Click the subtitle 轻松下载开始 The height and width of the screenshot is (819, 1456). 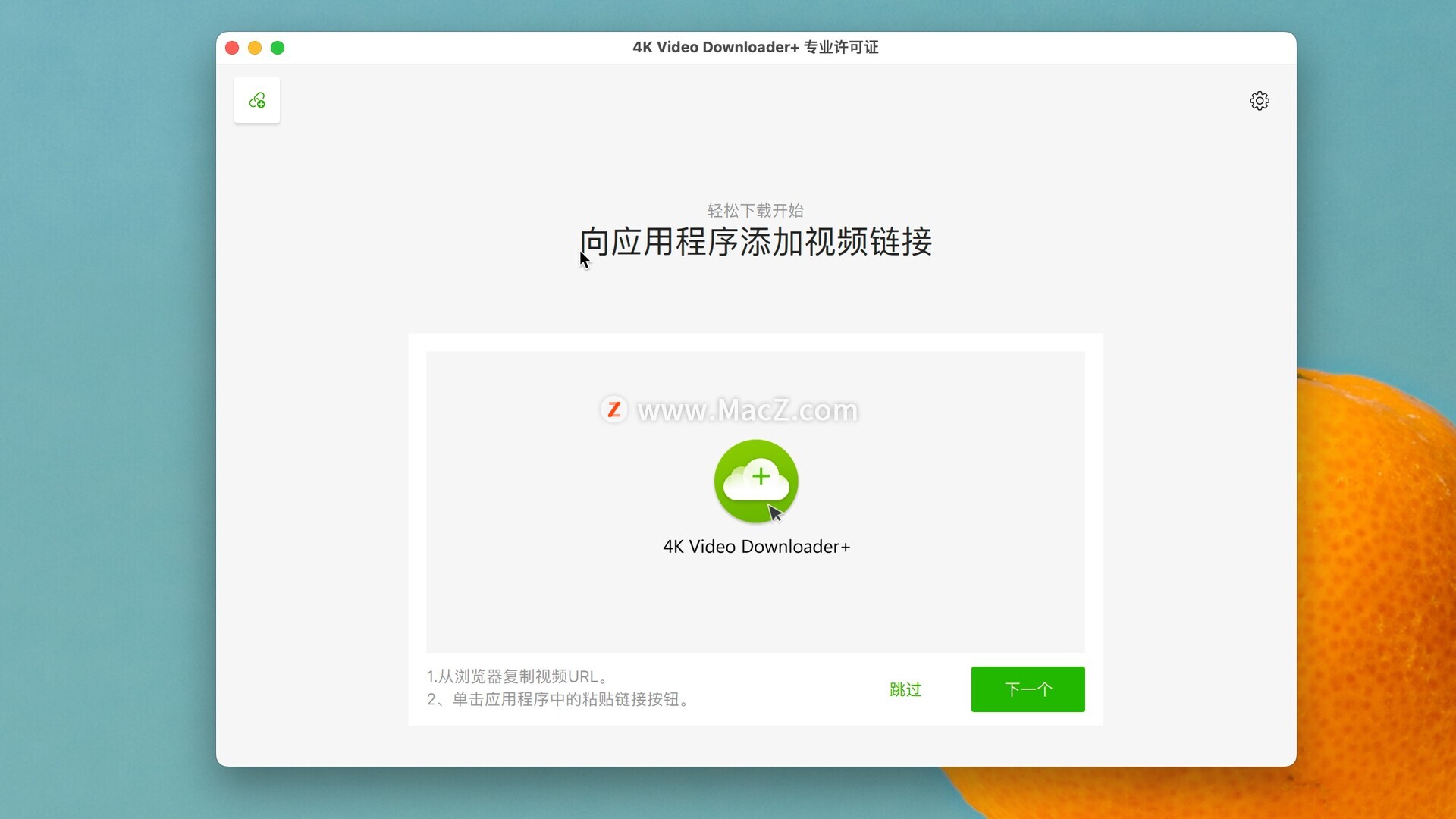pyautogui.click(x=755, y=210)
